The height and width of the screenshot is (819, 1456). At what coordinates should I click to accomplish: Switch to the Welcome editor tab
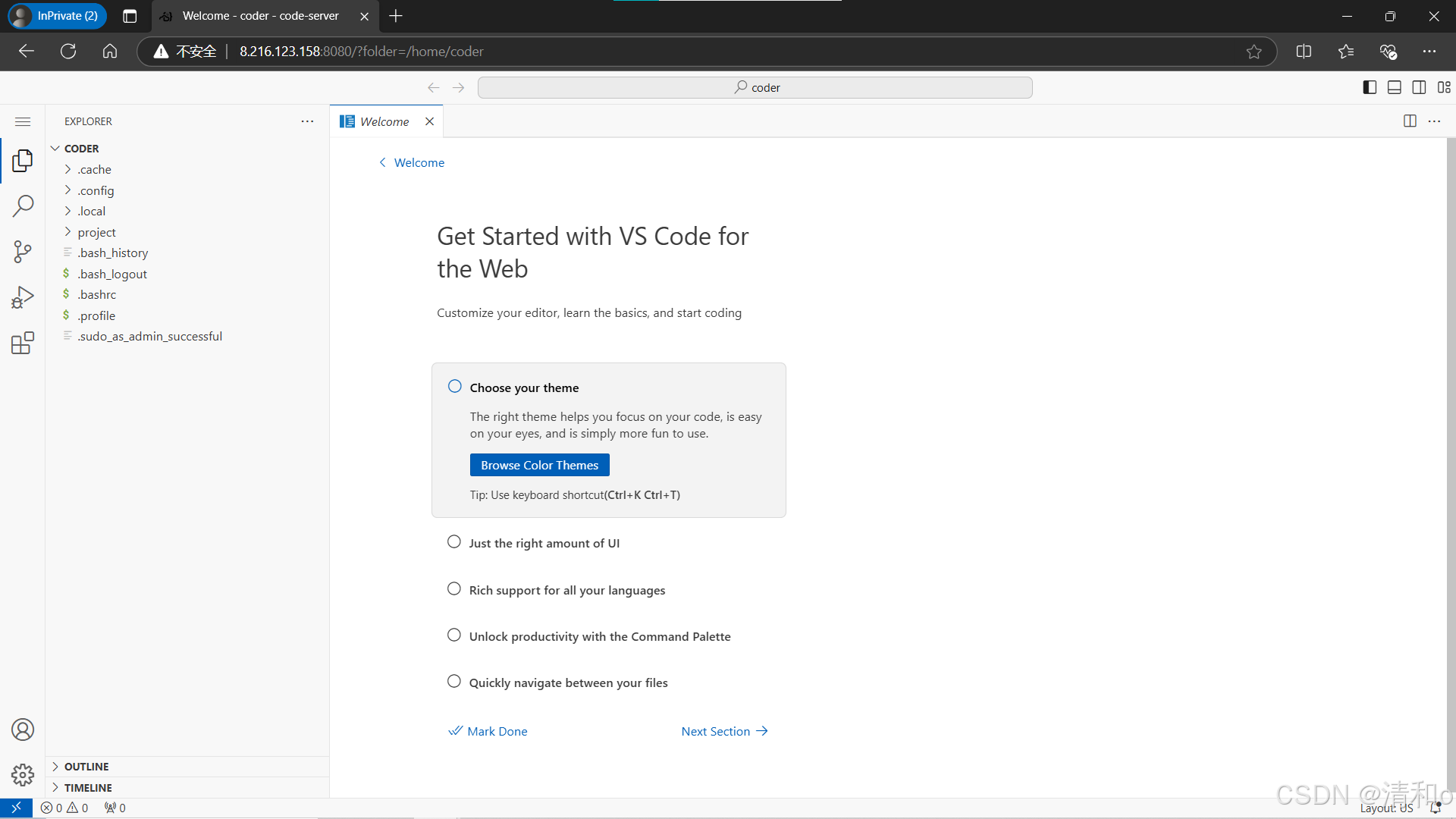(x=384, y=121)
